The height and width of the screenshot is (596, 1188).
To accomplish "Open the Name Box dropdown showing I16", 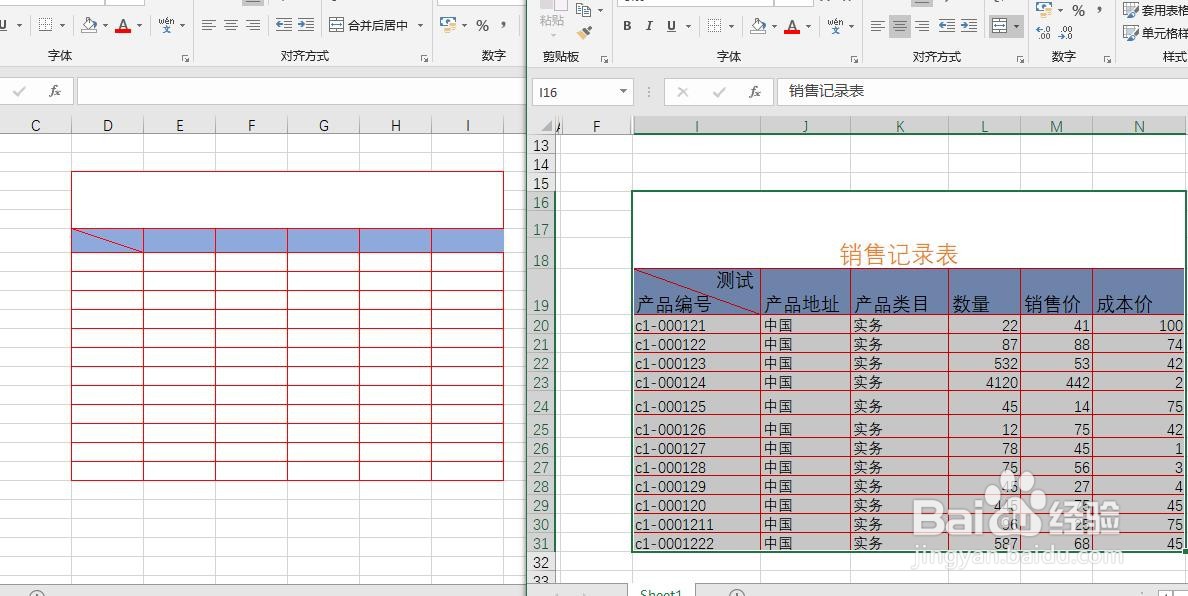I will (624, 90).
